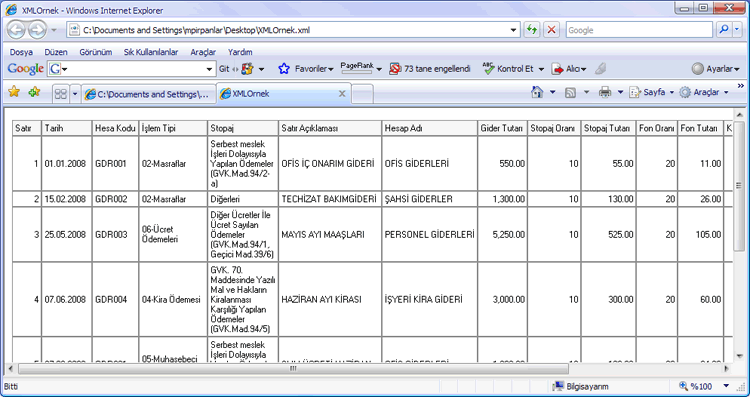The height and width of the screenshot is (397, 750).
Task: Click the 04-Kira Ödemesi cell
Action: (x=173, y=299)
